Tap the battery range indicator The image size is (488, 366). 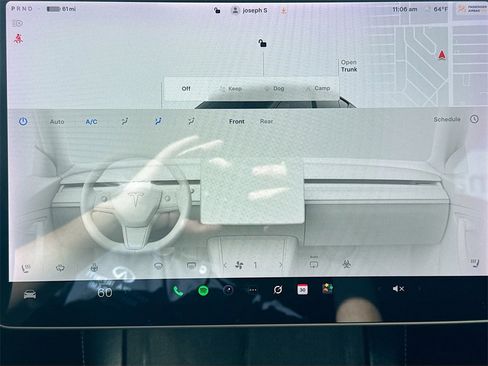click(61, 9)
